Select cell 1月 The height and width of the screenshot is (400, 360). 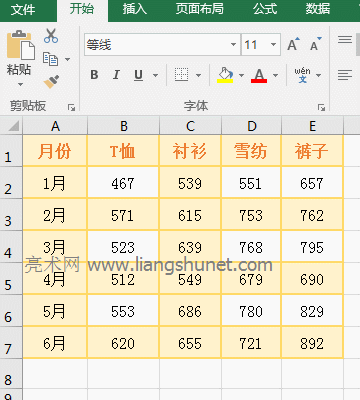(55, 183)
